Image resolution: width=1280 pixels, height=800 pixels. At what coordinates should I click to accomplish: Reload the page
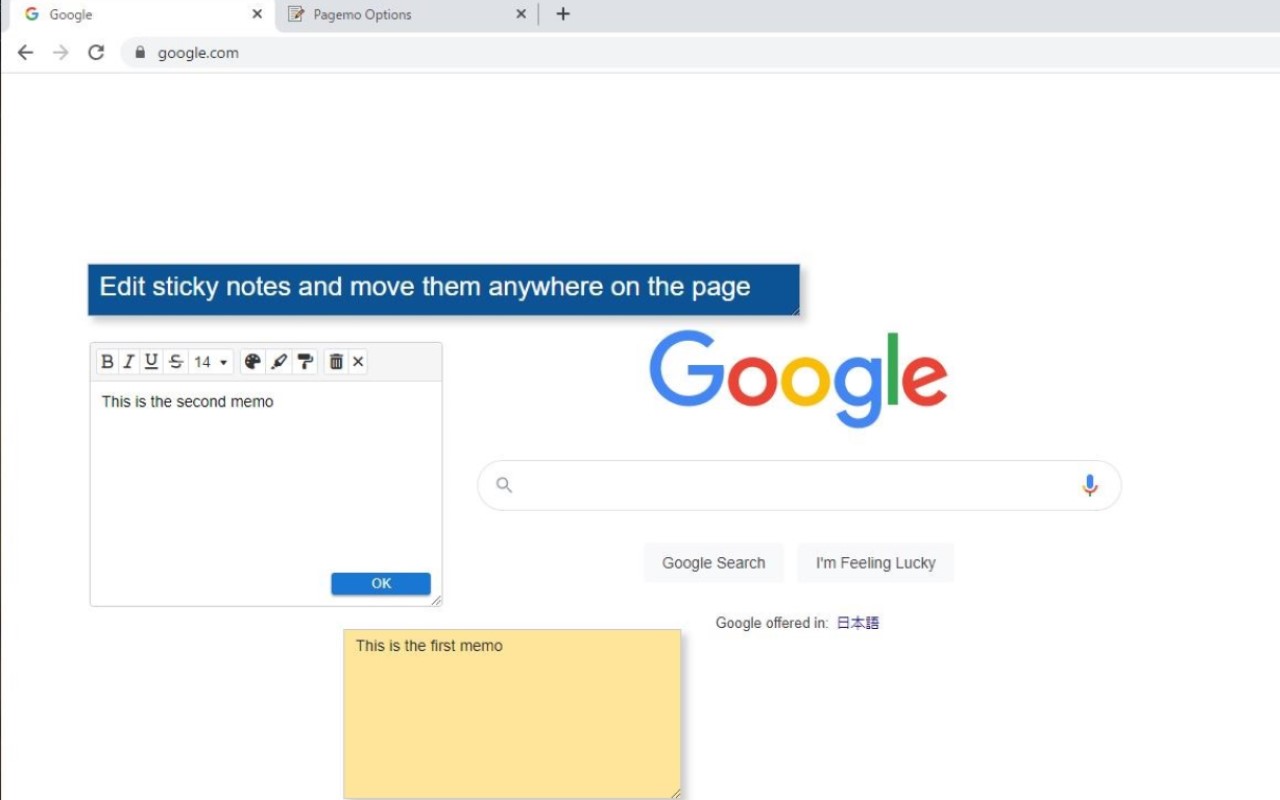click(96, 53)
